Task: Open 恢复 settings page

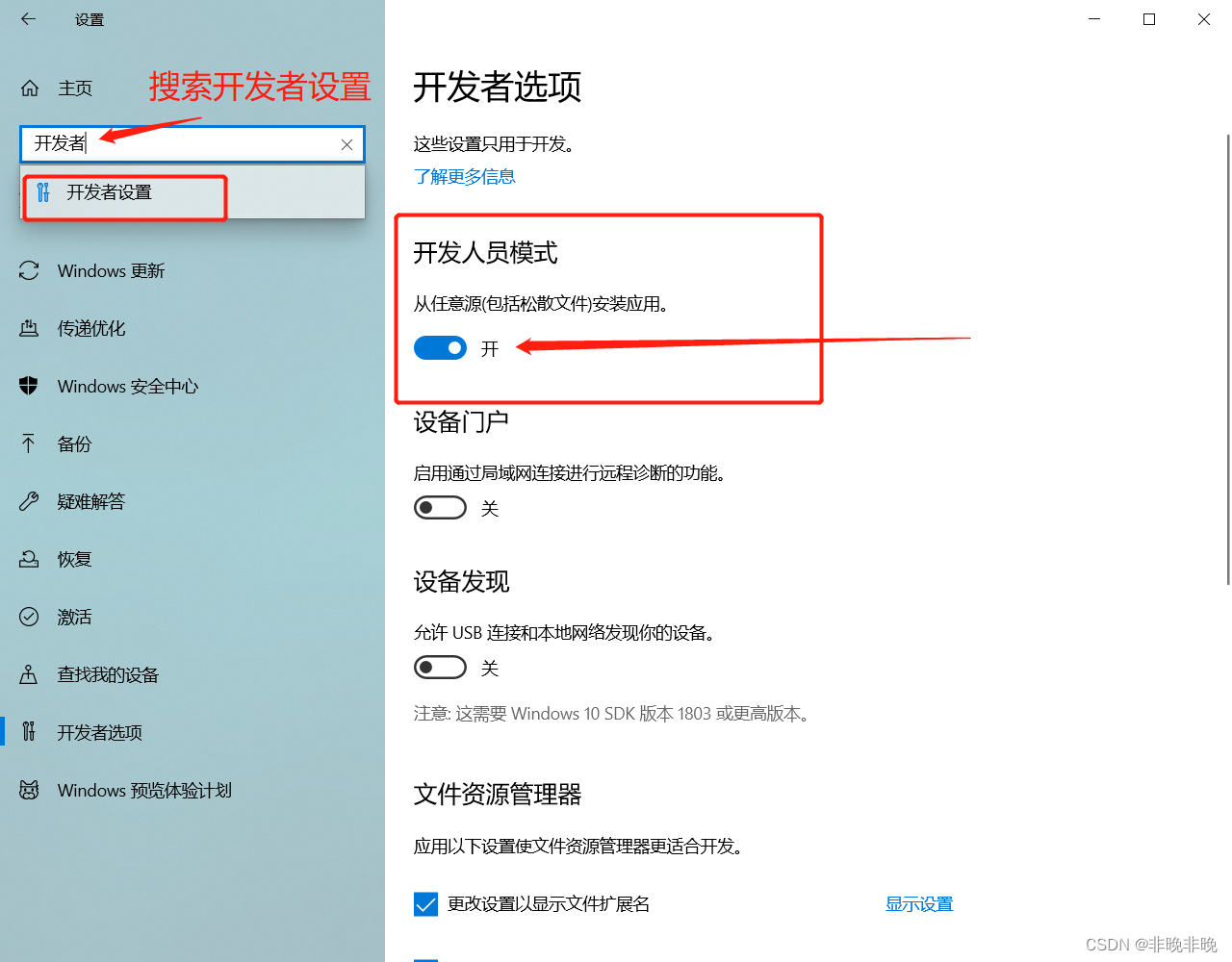Action: point(75,560)
